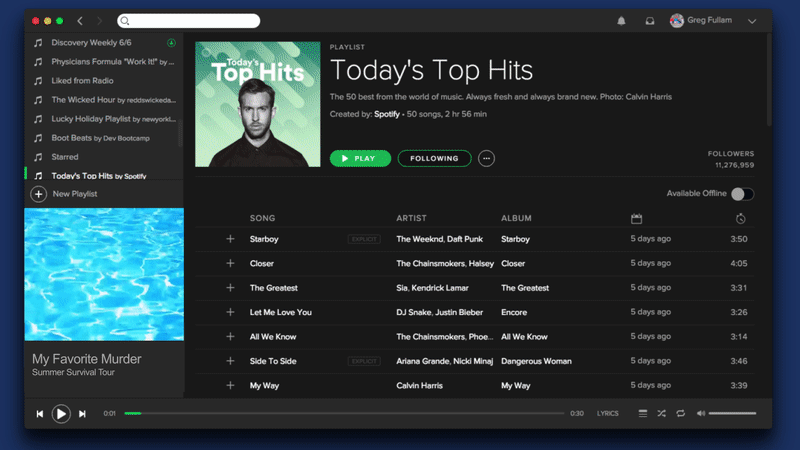Open the inbox tray icon
800x450 pixels.
click(649, 21)
